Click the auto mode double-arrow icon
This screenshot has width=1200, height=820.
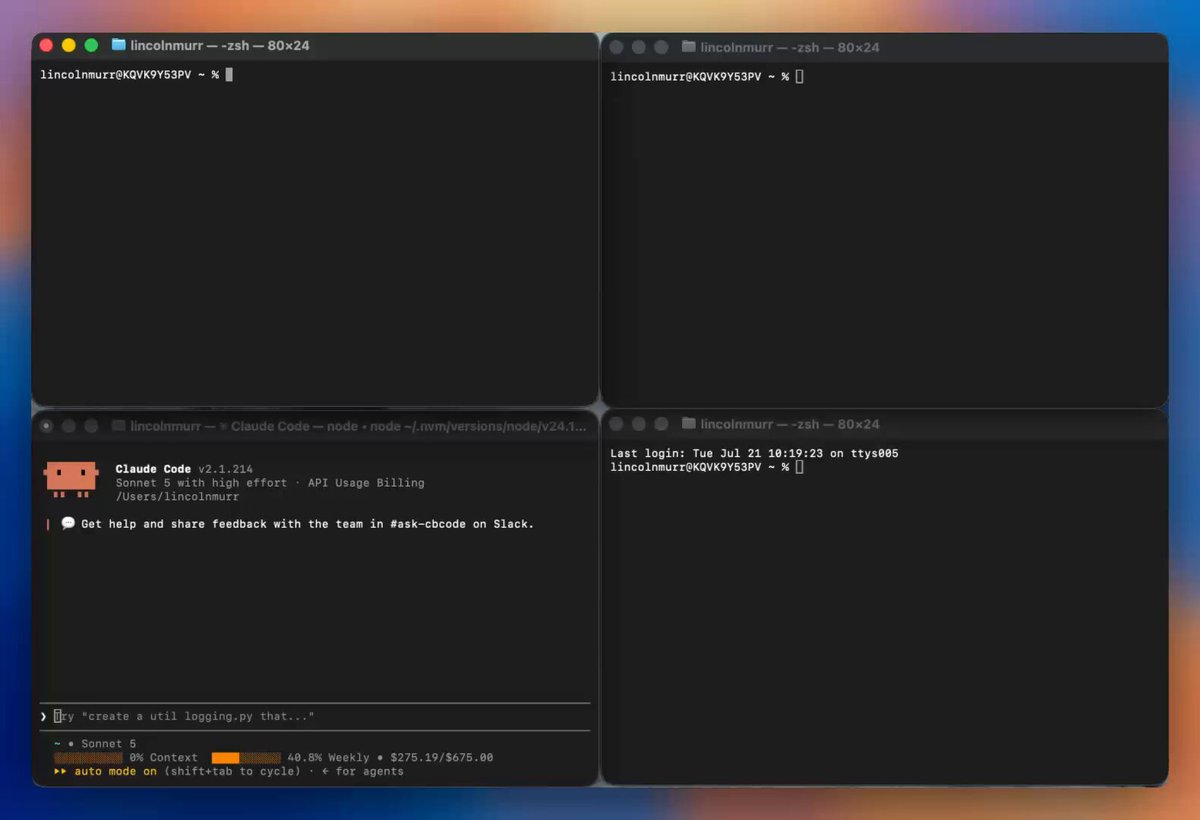pyautogui.click(x=61, y=772)
